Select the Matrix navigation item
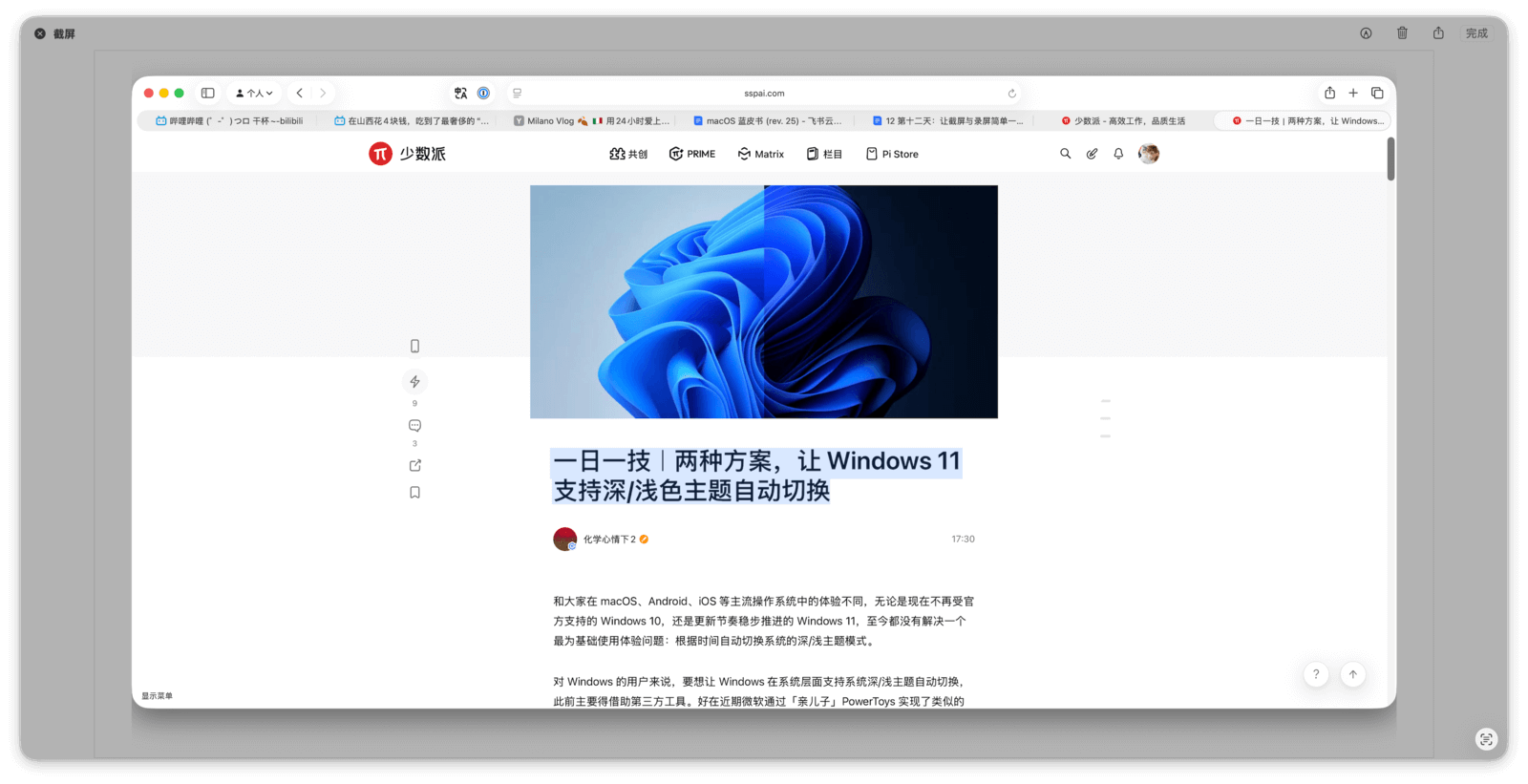This screenshot has height=784, width=1528. pos(760,154)
